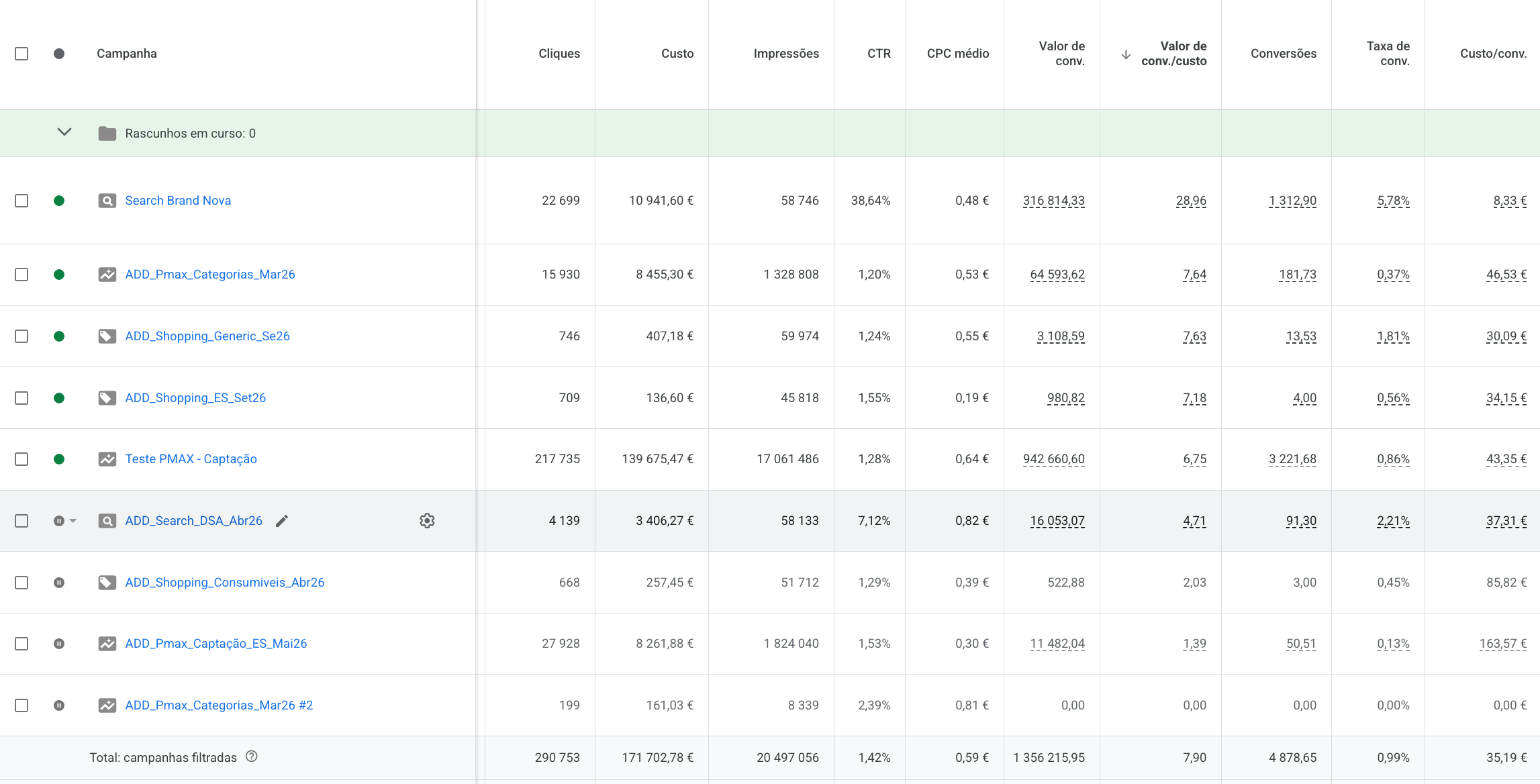Click the Performance Max icon for ADD_Pmax_Categorias_Mar26 #2
Viewport: 1540px width, 784px height.
(107, 705)
